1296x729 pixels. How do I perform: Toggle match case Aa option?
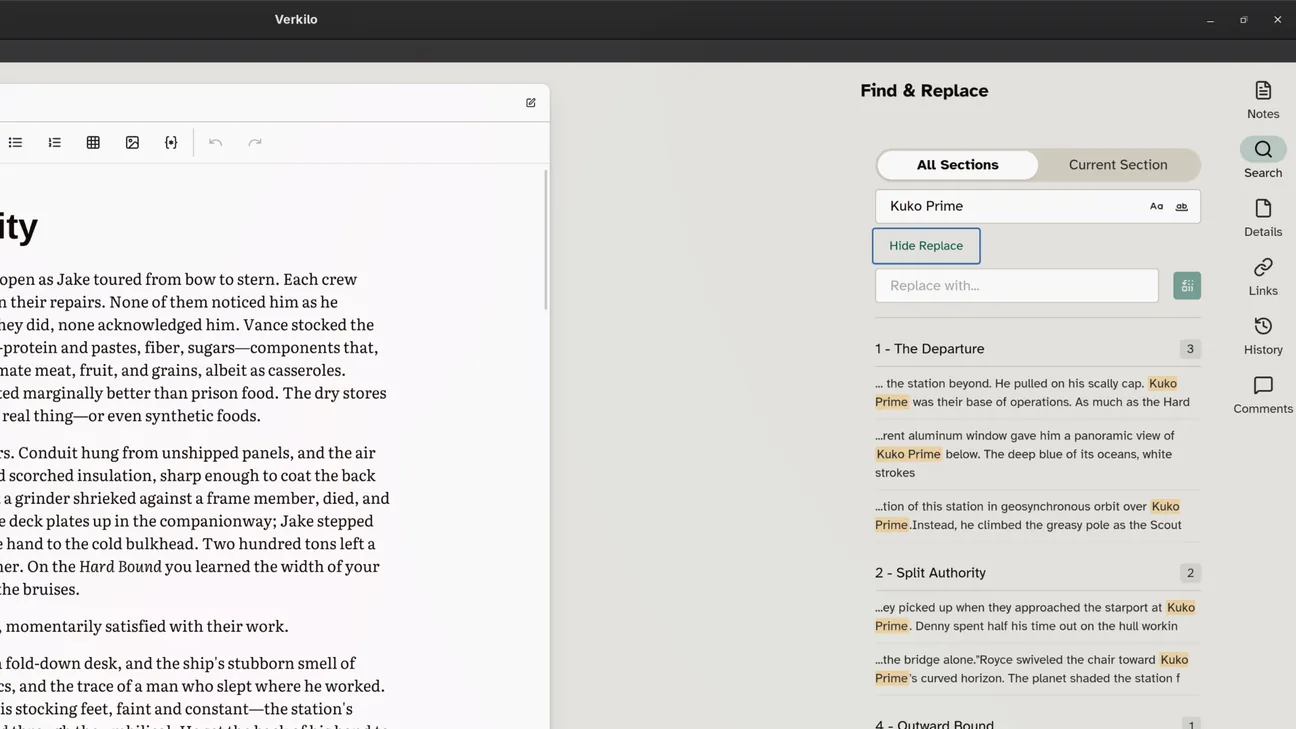[x=1156, y=207]
